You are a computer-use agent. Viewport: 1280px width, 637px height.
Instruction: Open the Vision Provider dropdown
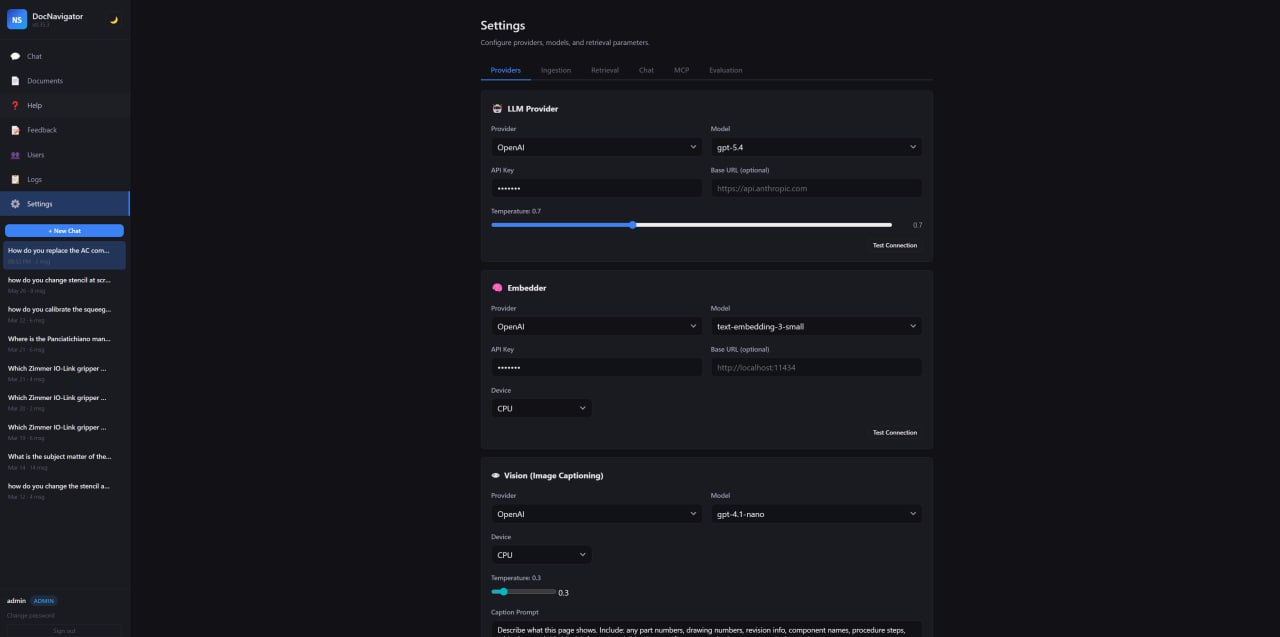coord(596,514)
